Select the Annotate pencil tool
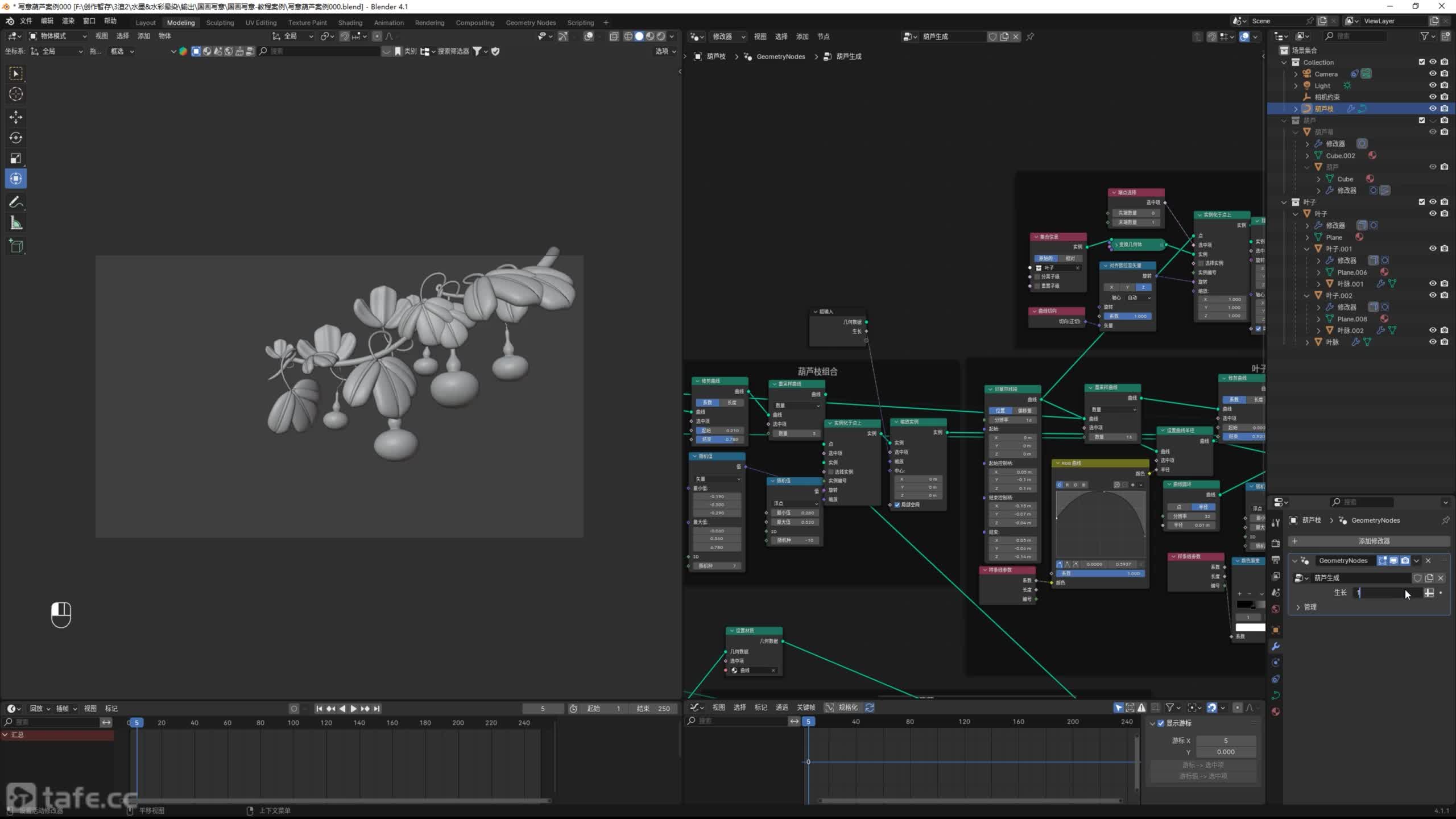 tap(16, 202)
